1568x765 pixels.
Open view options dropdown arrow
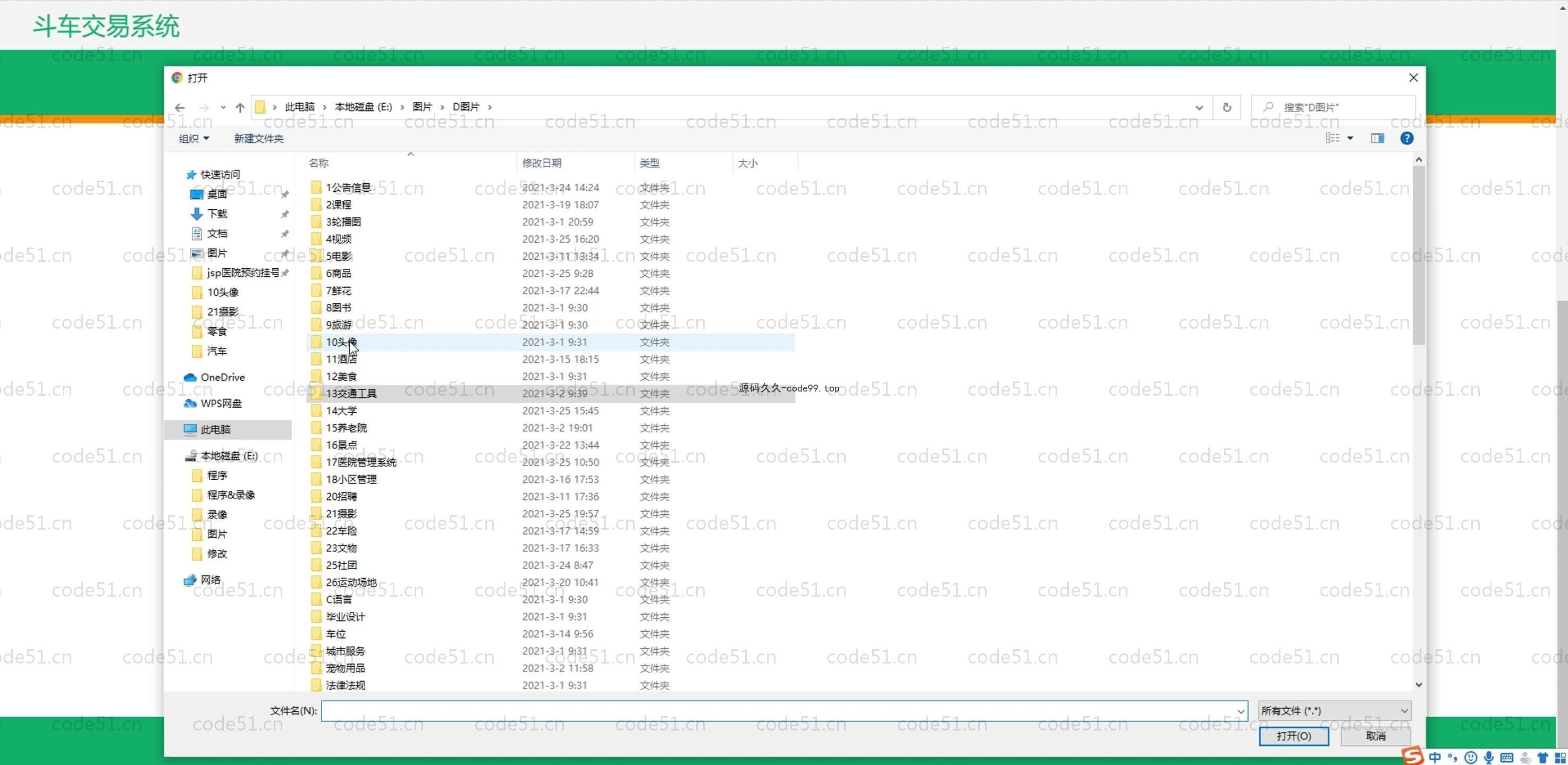[1350, 138]
